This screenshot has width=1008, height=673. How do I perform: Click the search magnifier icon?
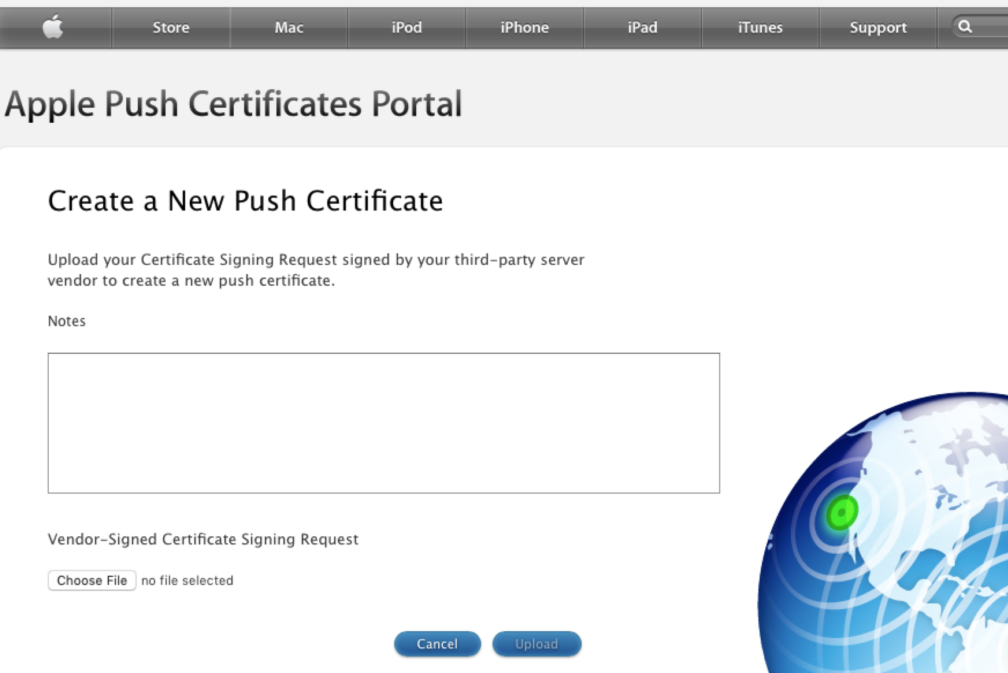pyautogui.click(x=964, y=27)
